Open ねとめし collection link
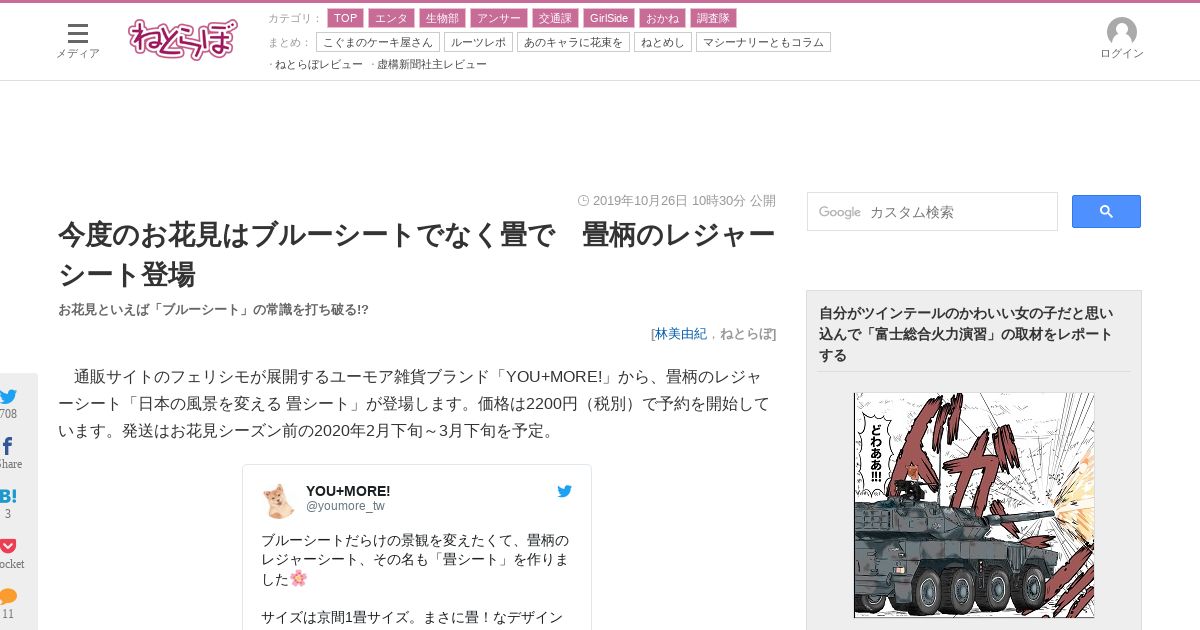Image resolution: width=1200 pixels, height=630 pixels. tap(663, 42)
